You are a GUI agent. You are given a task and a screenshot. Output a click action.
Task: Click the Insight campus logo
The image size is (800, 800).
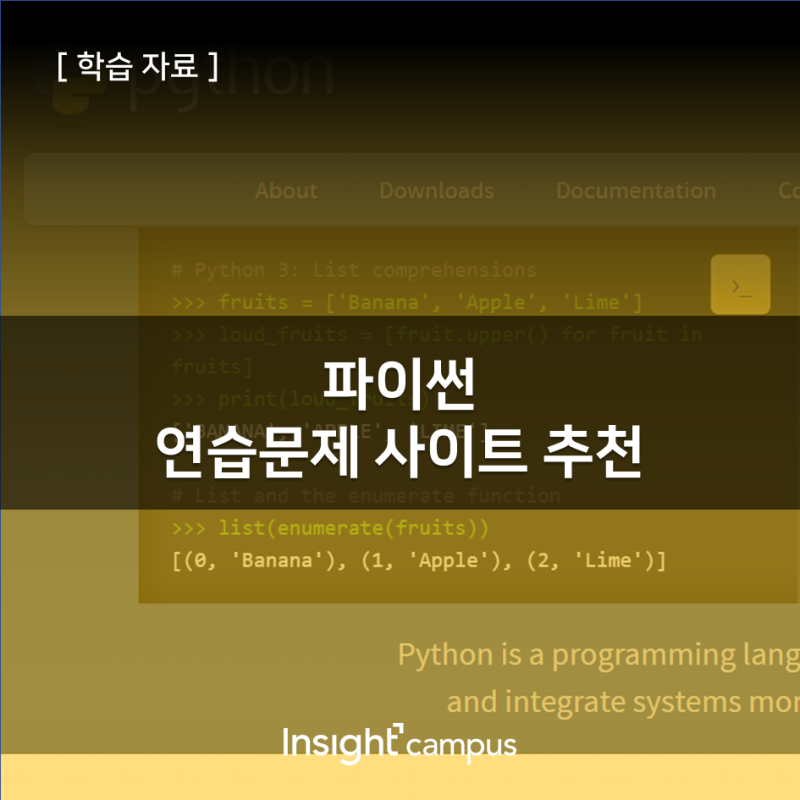point(399,744)
